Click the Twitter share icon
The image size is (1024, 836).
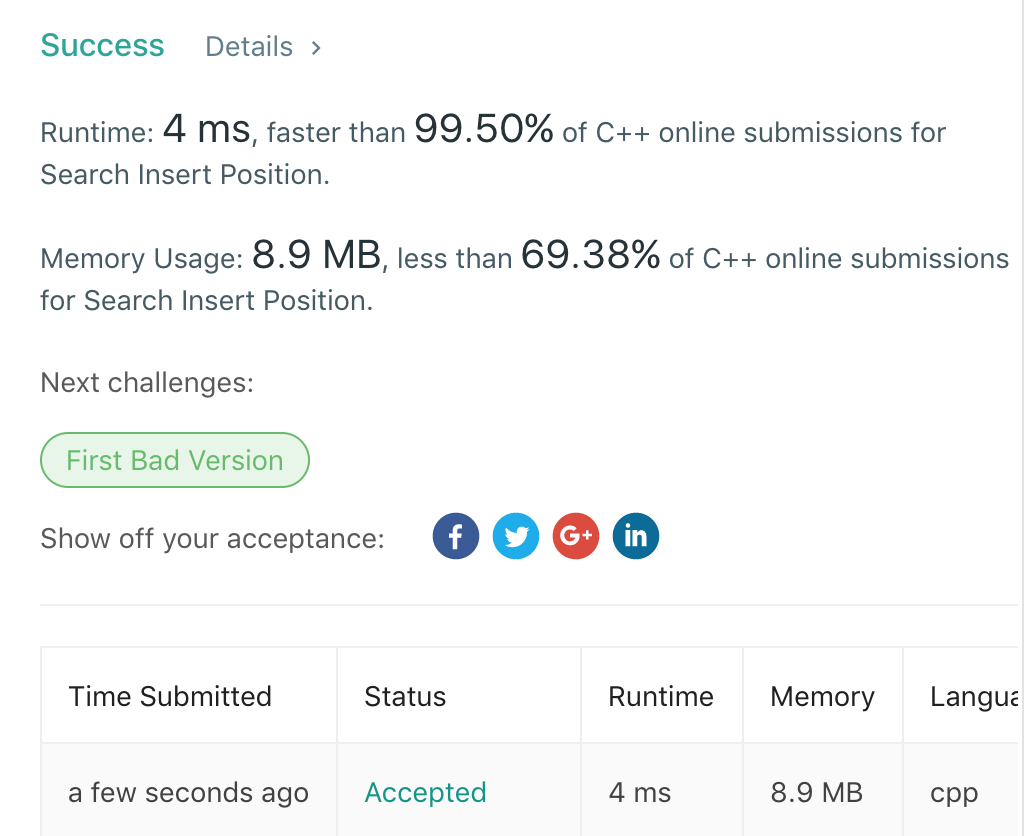pyautogui.click(x=516, y=536)
